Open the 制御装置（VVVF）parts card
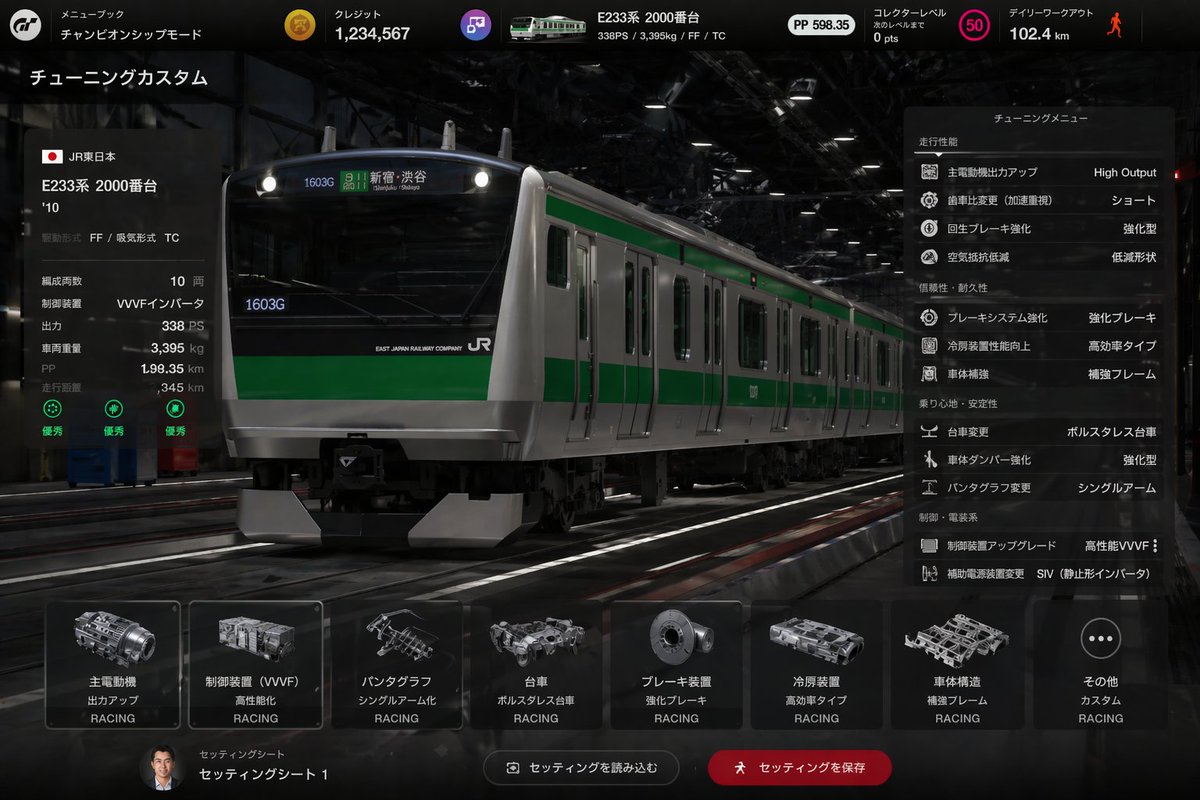 click(x=256, y=665)
